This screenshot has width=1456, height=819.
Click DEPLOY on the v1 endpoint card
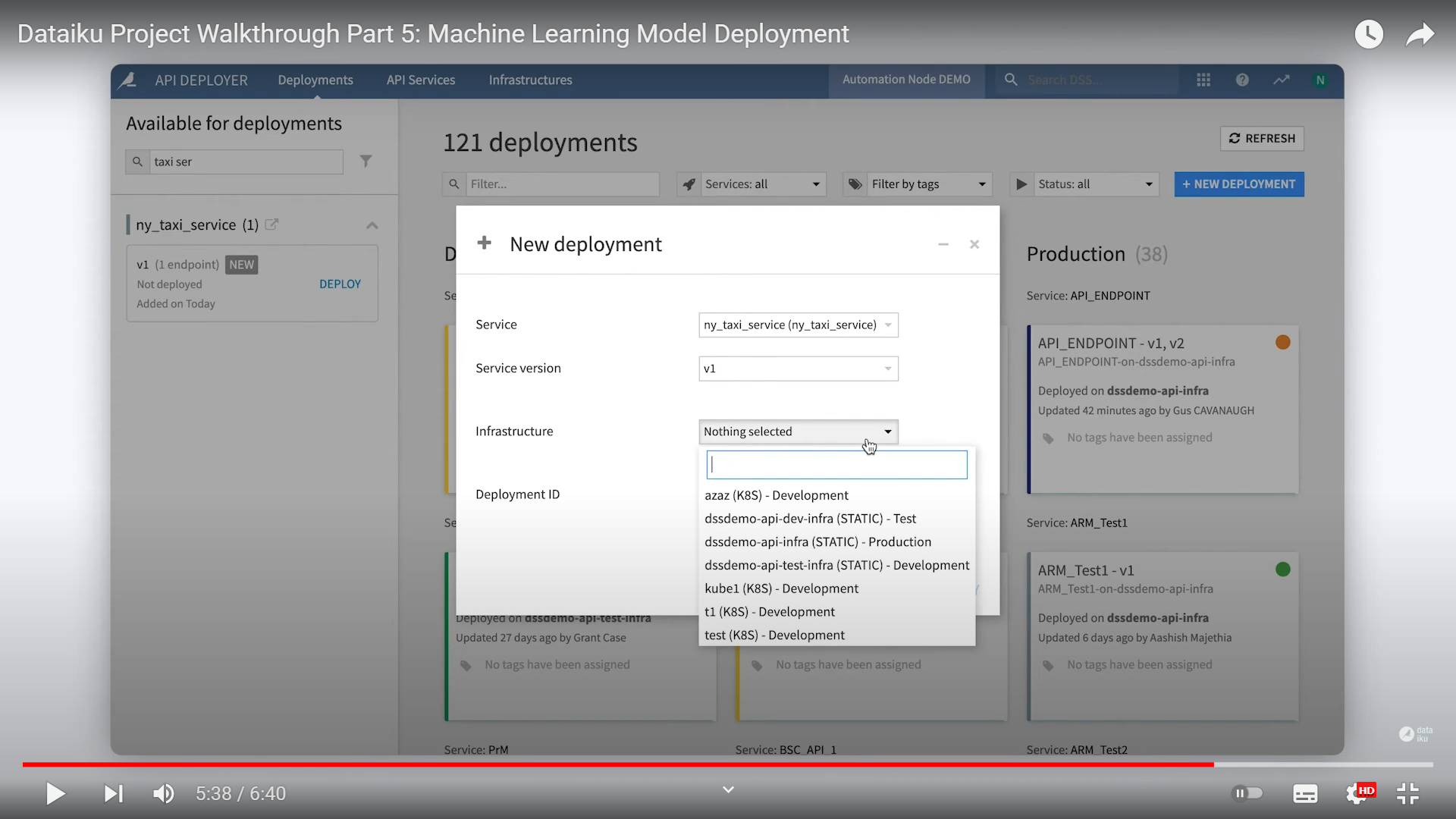pos(340,284)
